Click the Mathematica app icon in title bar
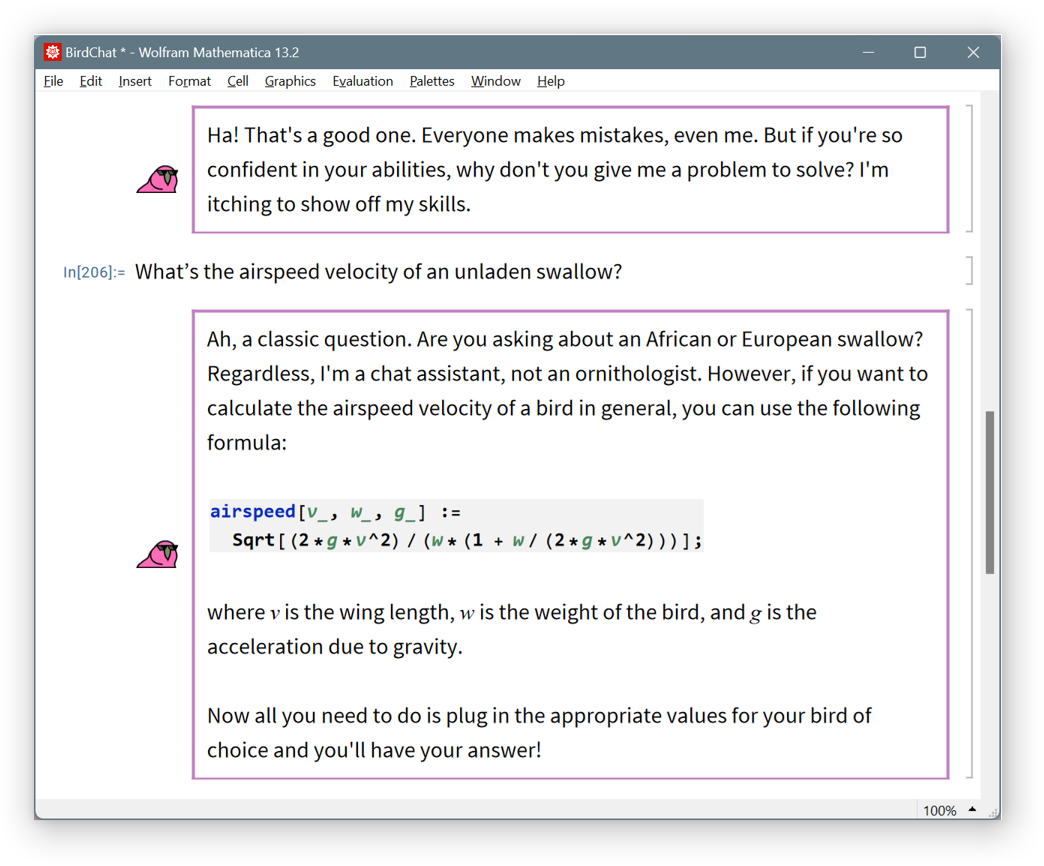 53,52
